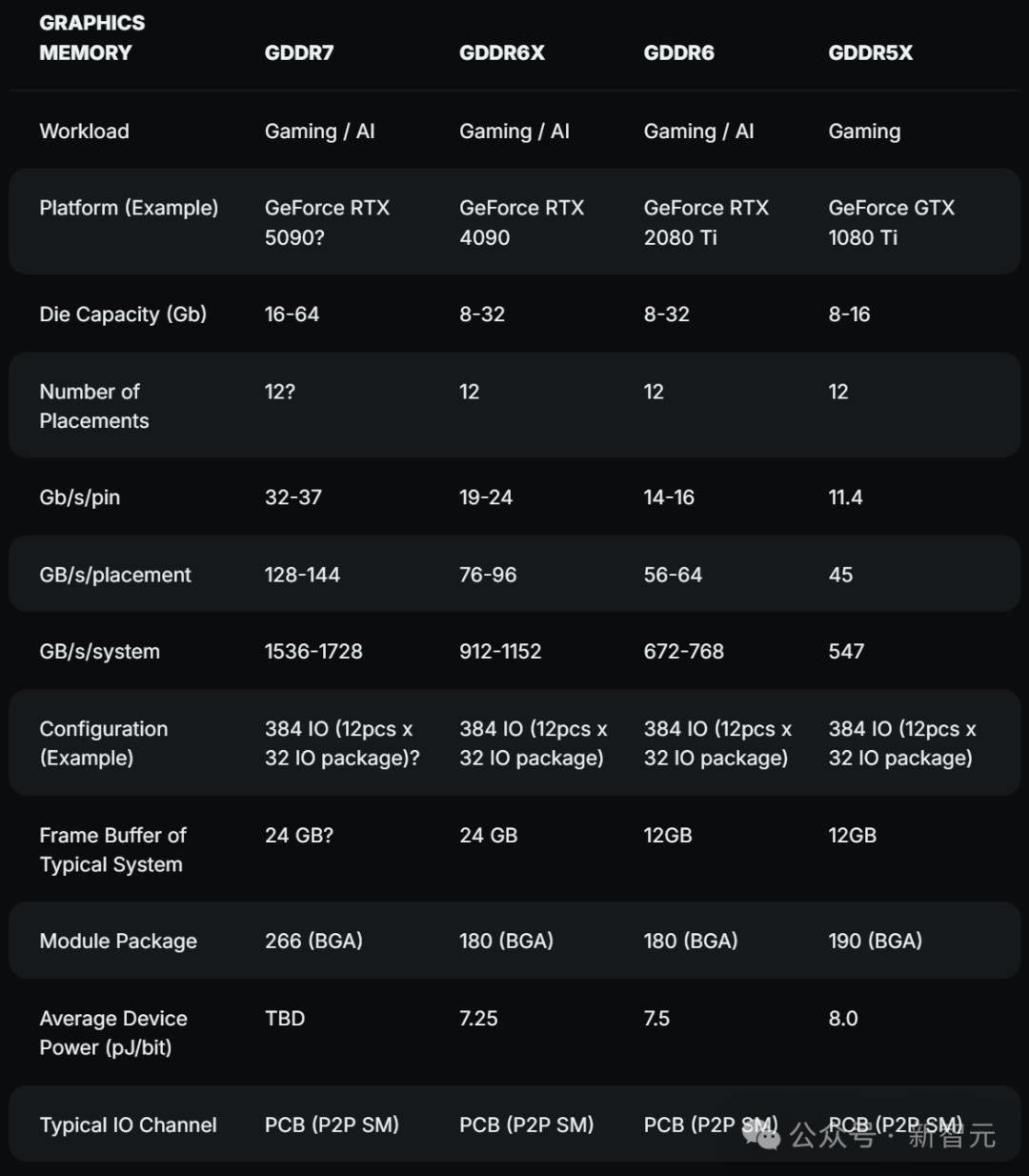Viewport: 1029px width, 1176px height.
Task: Click the Workload row label
Action: click(x=84, y=132)
